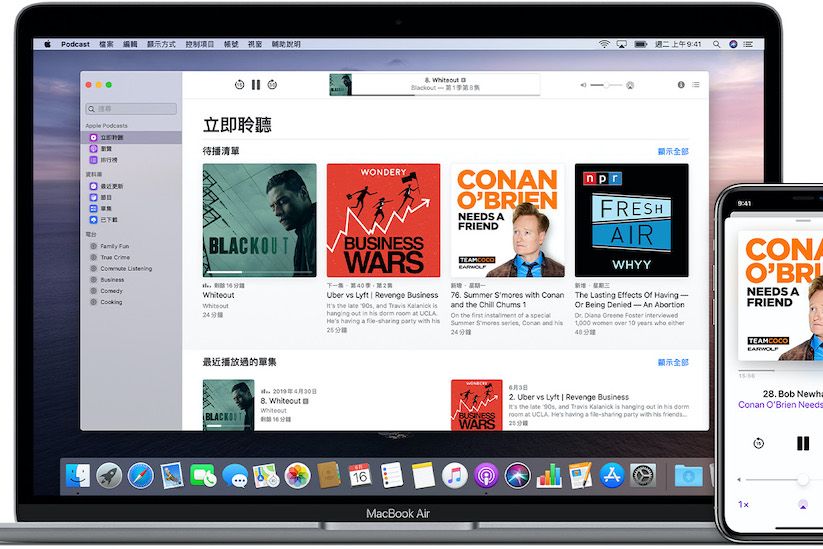Viewport: 823px width, 549px height.
Task: Open the 控制項目 menu
Action: click(199, 45)
